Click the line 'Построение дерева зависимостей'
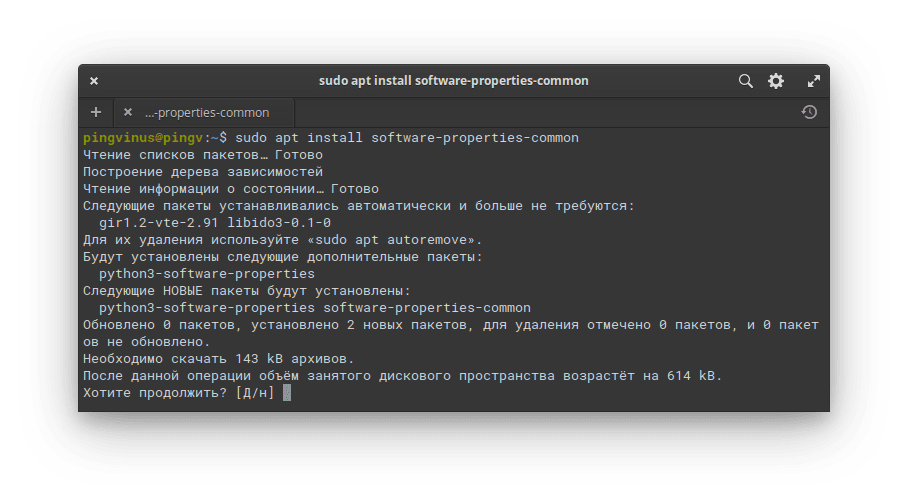This screenshot has height=504, width=908. pos(203,172)
